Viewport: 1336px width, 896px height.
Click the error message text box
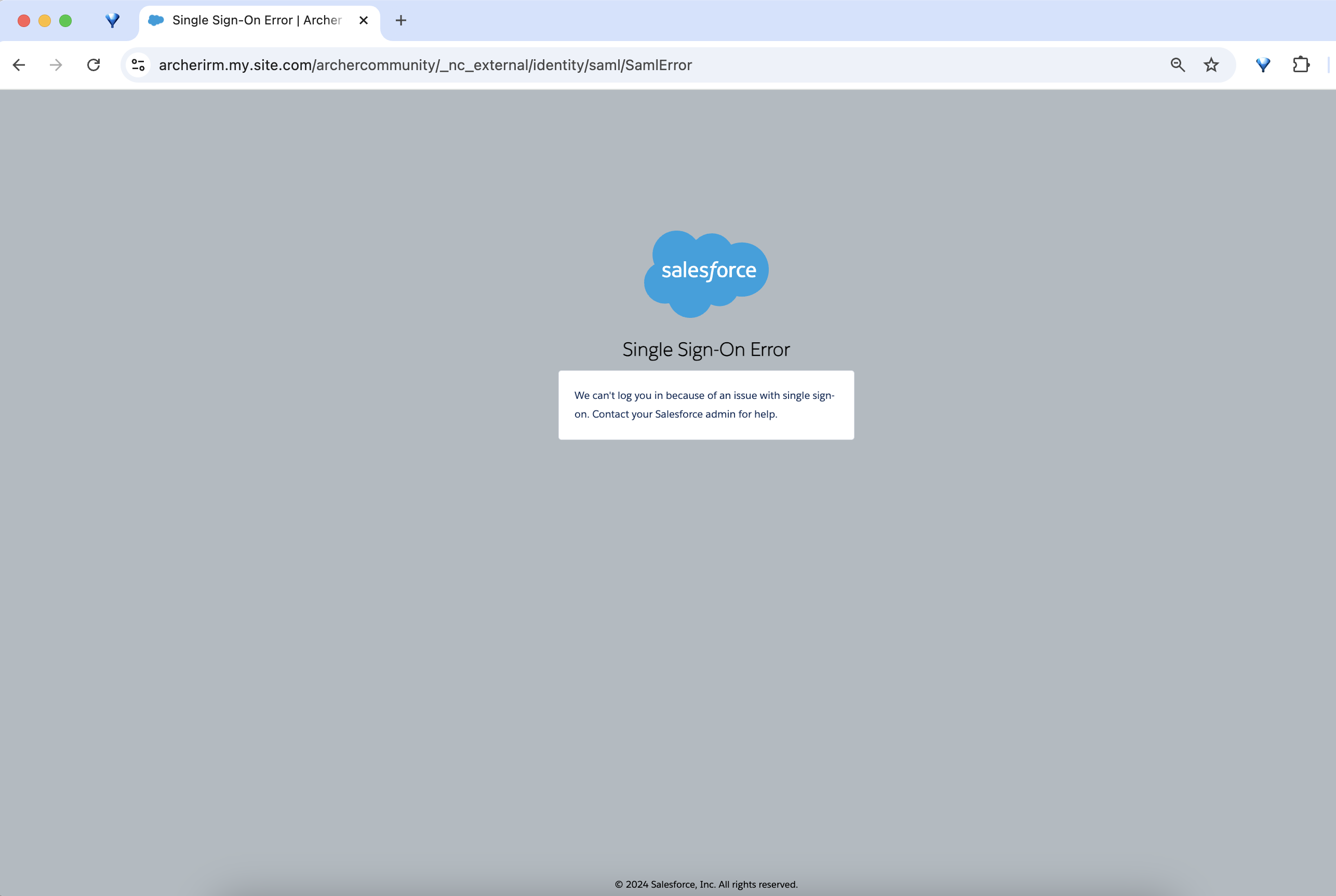coord(706,405)
